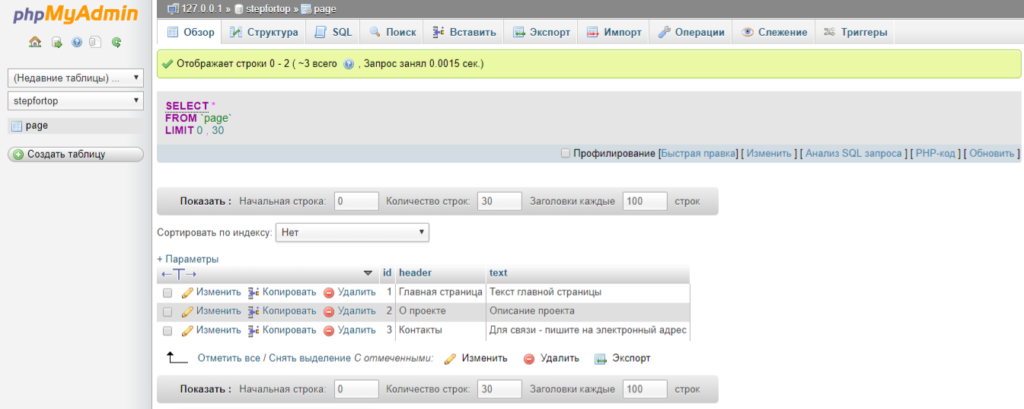Focus the upper 'Количество строк' field
This screenshot has height=409, width=1024.
(x=500, y=201)
